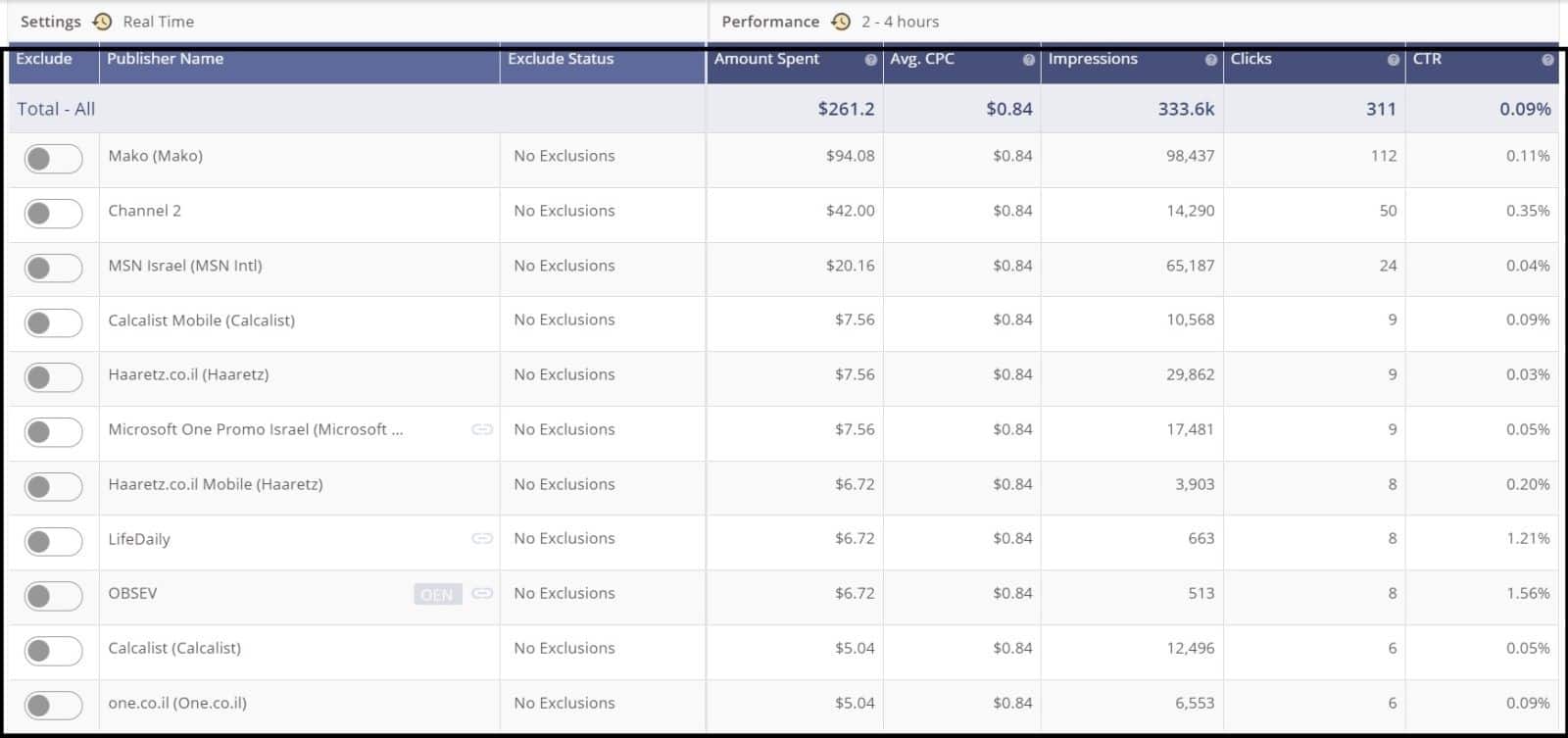Screen dimensions: 1568x738
Task: Click link icon in OBSEV row
Action: (x=481, y=593)
